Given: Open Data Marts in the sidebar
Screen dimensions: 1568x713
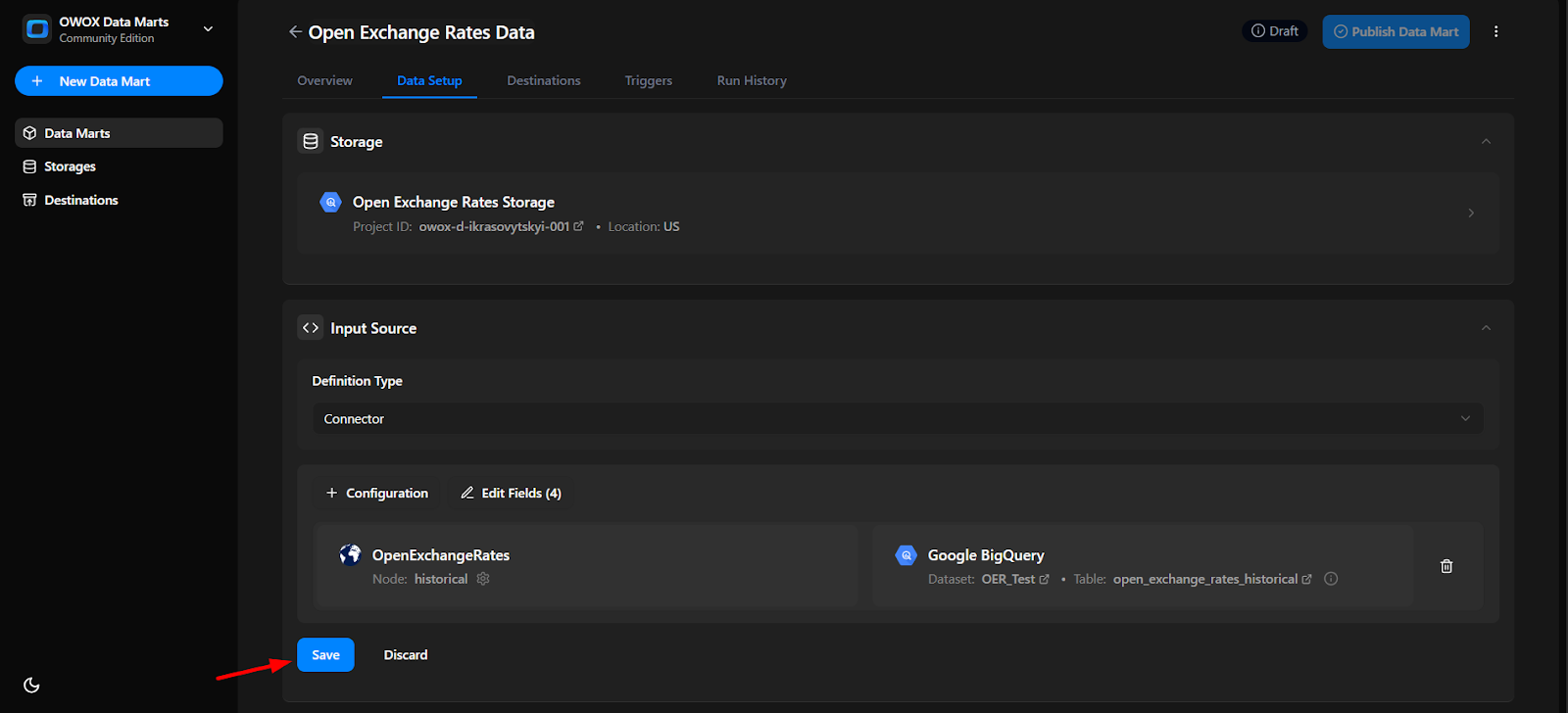Looking at the screenshot, I should coord(119,133).
